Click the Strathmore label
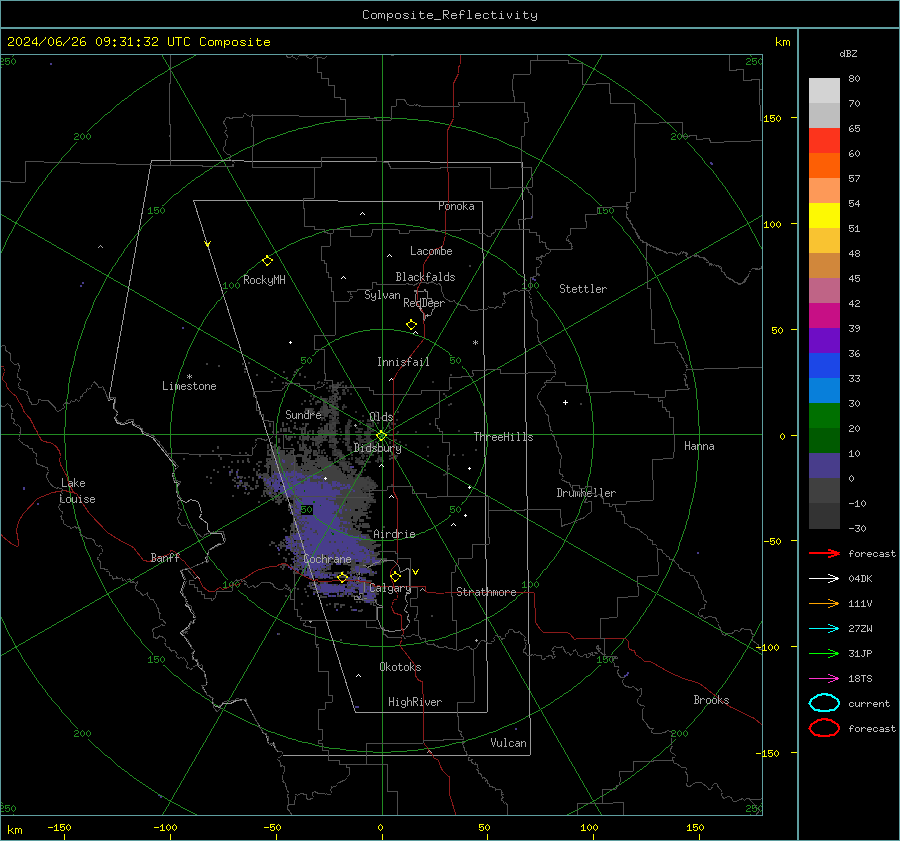The height and width of the screenshot is (841, 900). point(486,592)
